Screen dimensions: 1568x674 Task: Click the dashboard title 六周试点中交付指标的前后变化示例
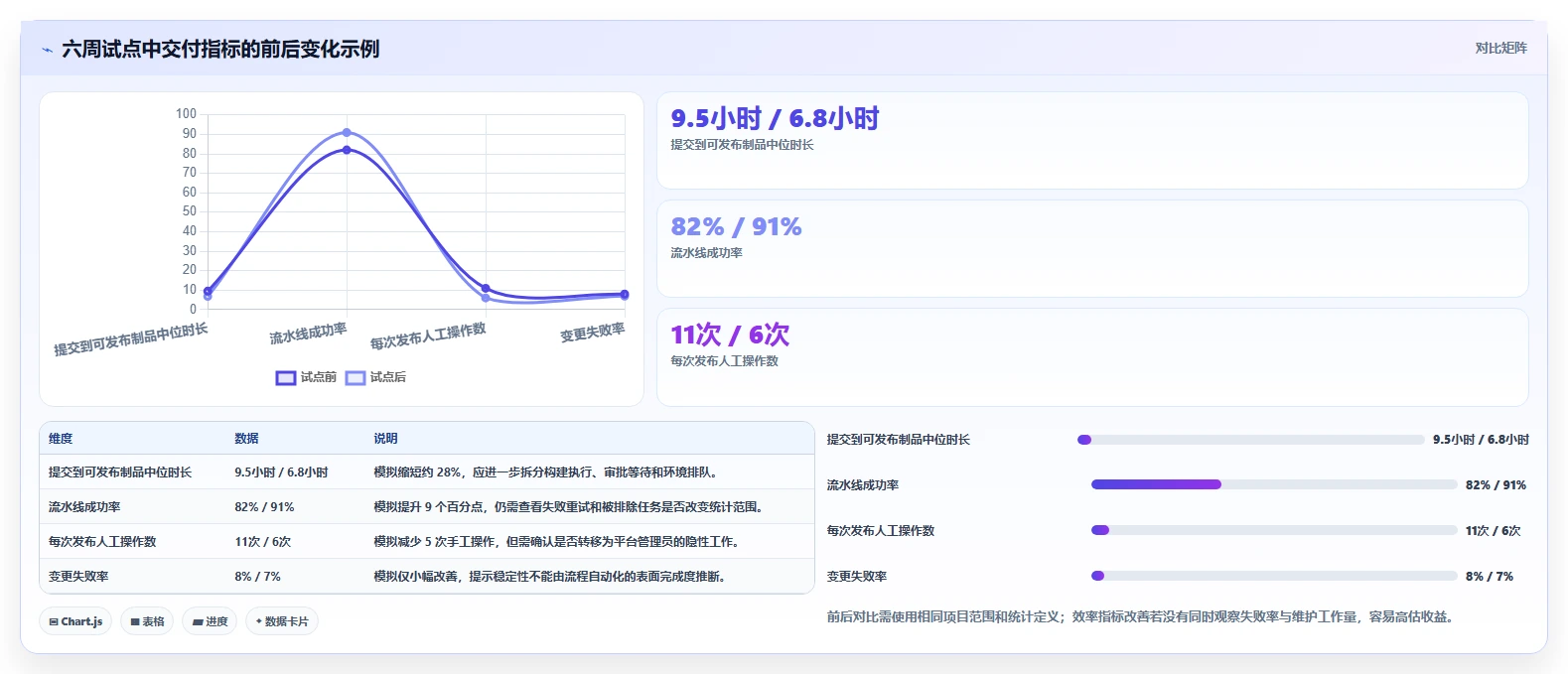(220, 50)
